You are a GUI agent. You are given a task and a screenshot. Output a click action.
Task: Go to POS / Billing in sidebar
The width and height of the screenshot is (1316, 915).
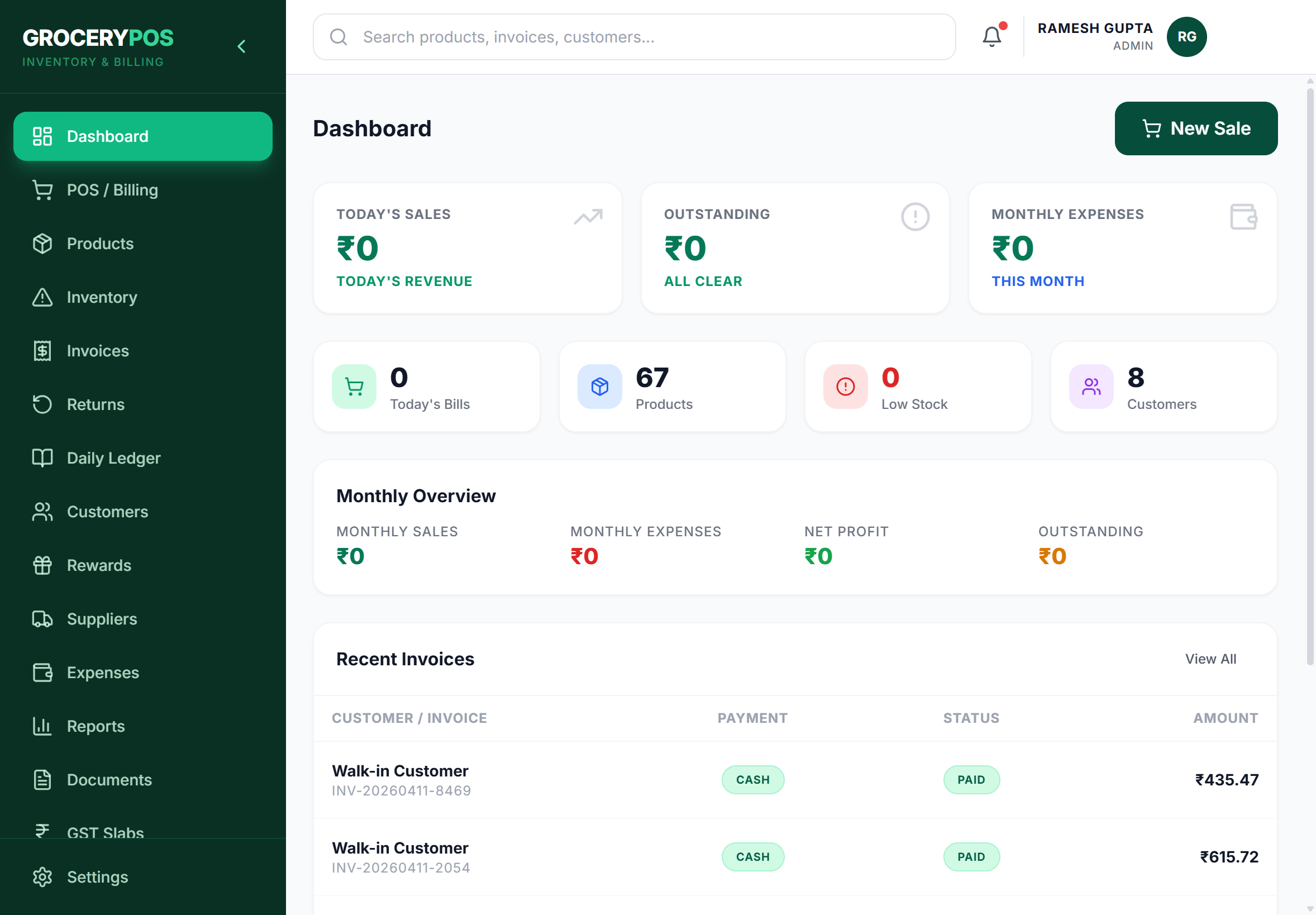[x=143, y=190]
